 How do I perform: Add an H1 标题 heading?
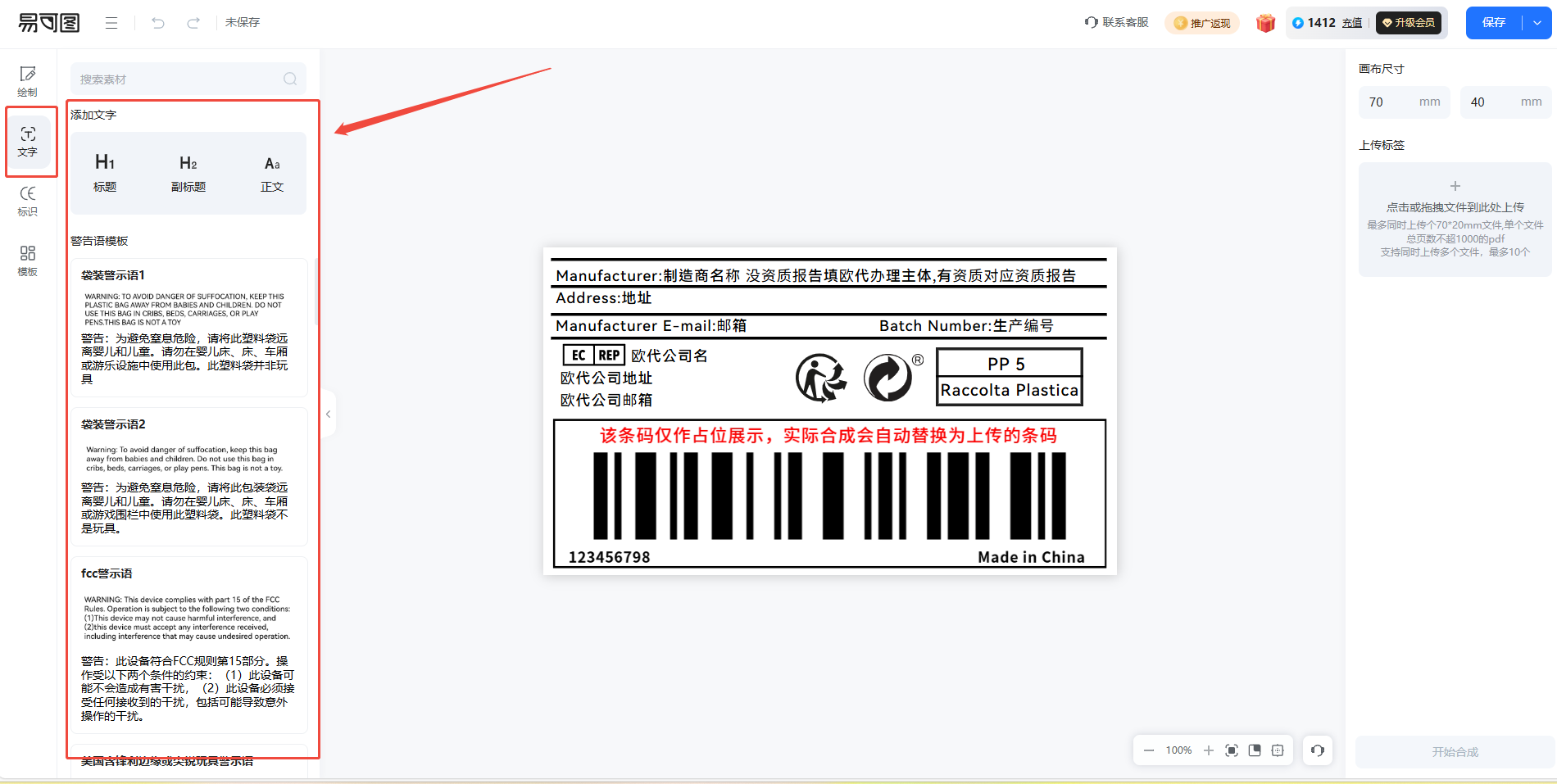[105, 173]
